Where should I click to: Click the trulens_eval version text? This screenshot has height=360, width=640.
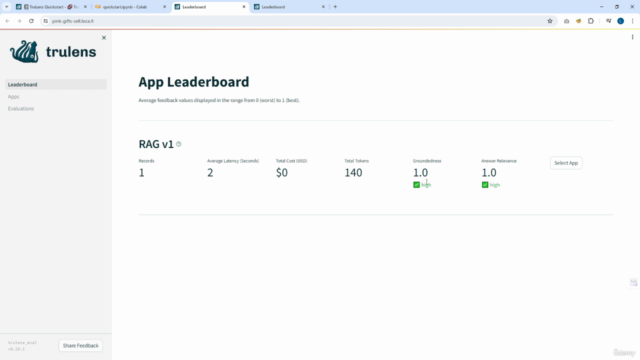(x=22, y=346)
